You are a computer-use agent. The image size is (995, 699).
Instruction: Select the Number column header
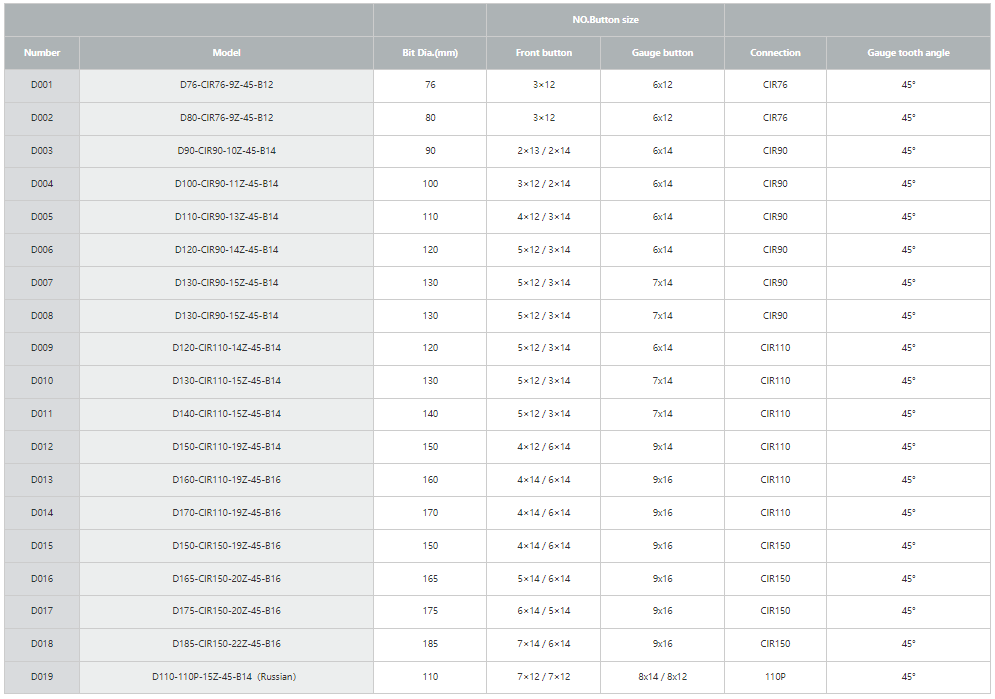42,53
